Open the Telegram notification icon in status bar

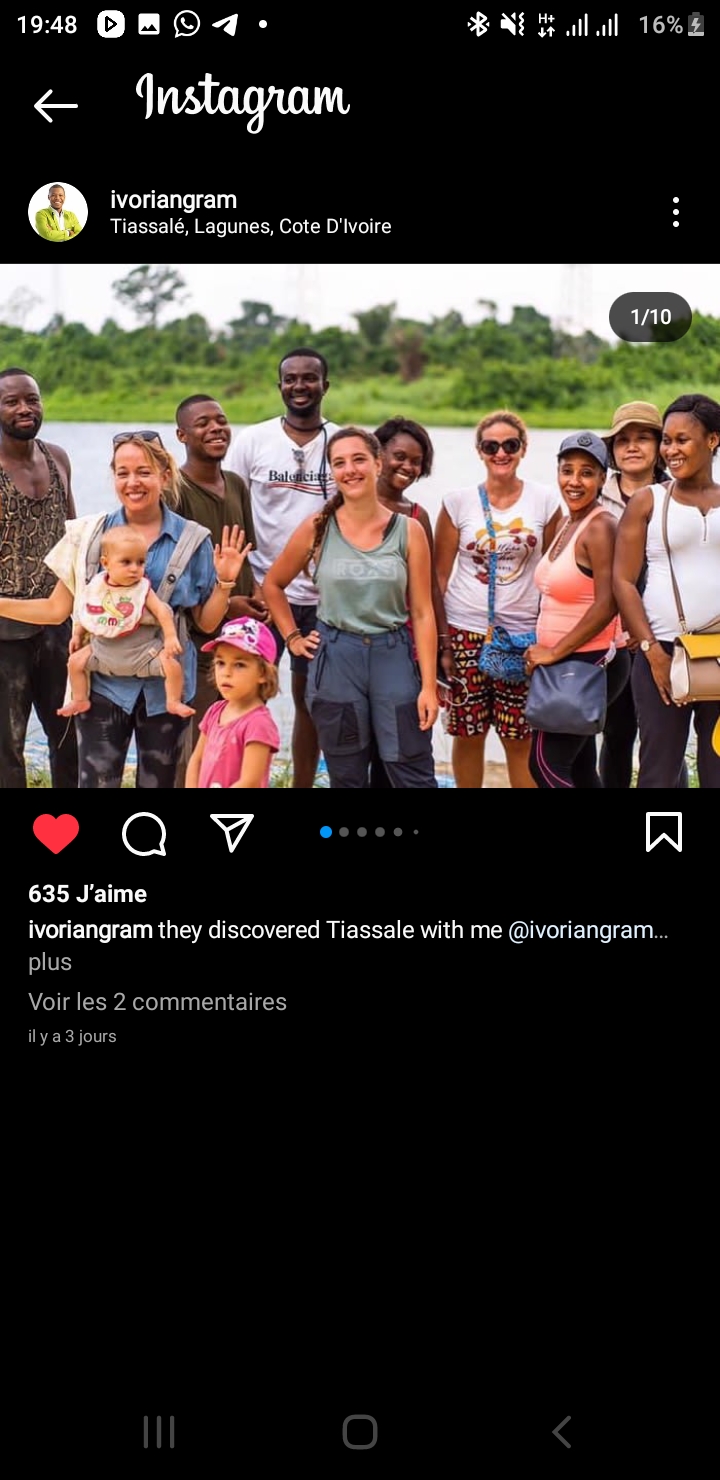pyautogui.click(x=225, y=25)
